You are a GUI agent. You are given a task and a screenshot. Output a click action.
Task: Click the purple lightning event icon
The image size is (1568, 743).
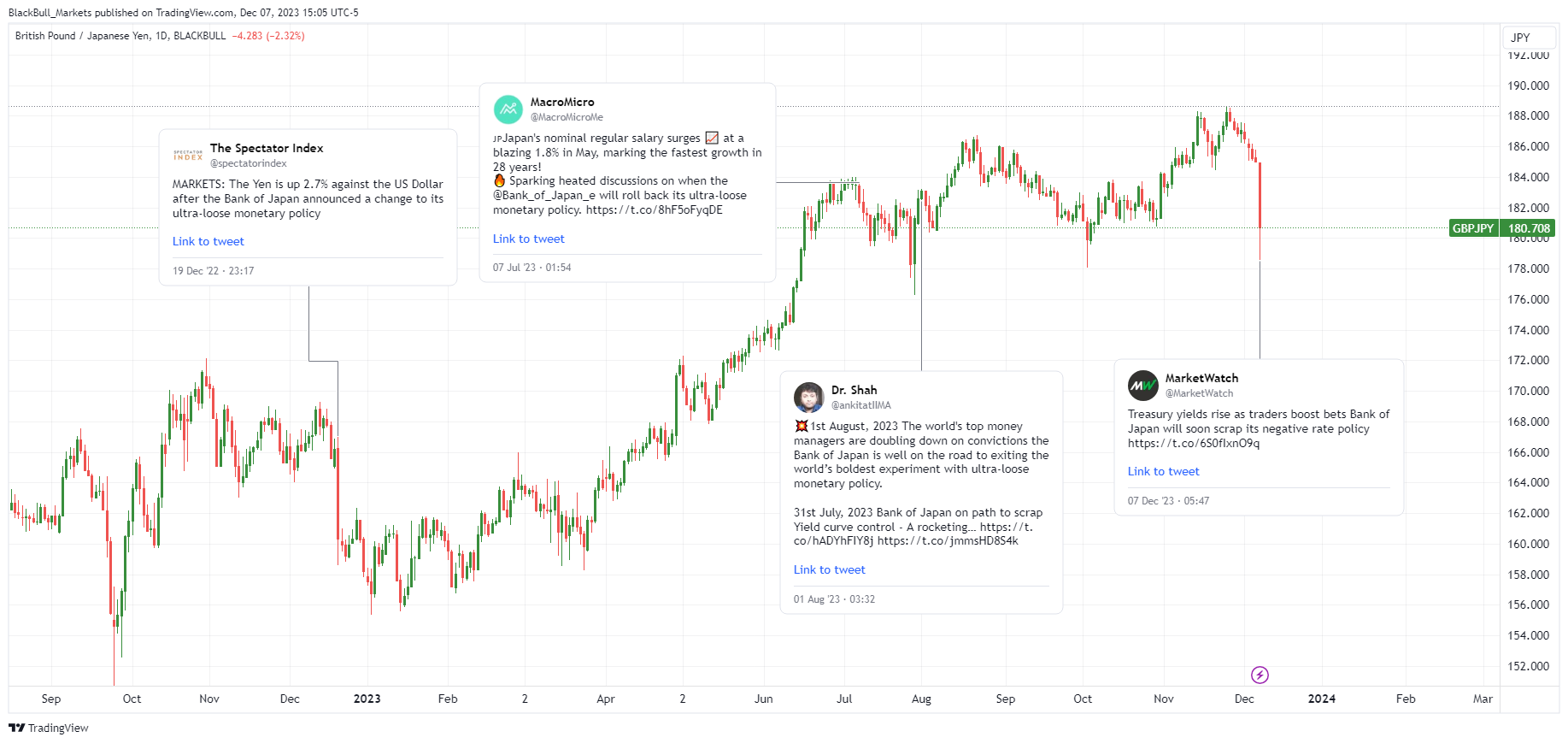tap(1260, 675)
